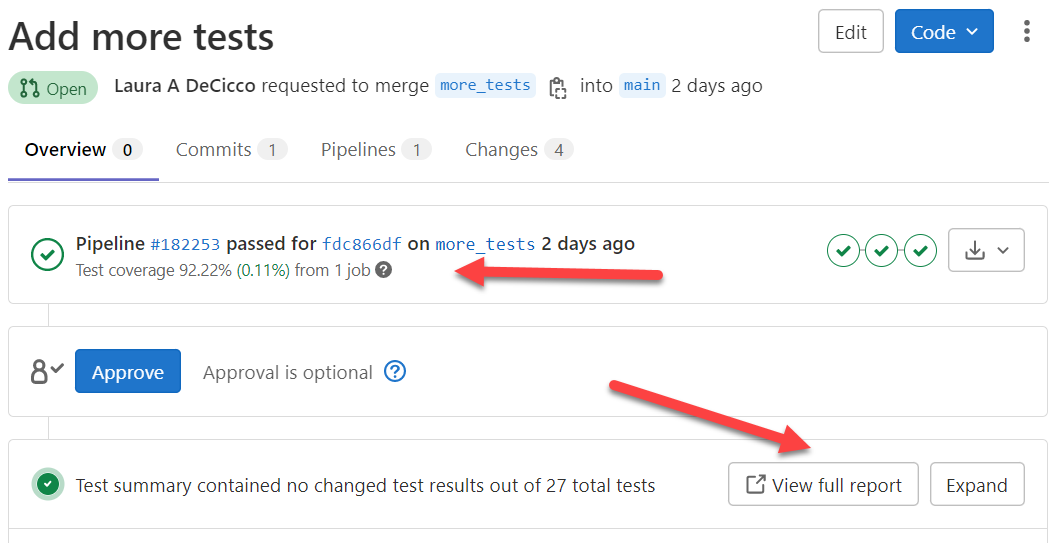This screenshot has height=543, width=1060.
Task: Select the Overview tab
Action: (82, 150)
